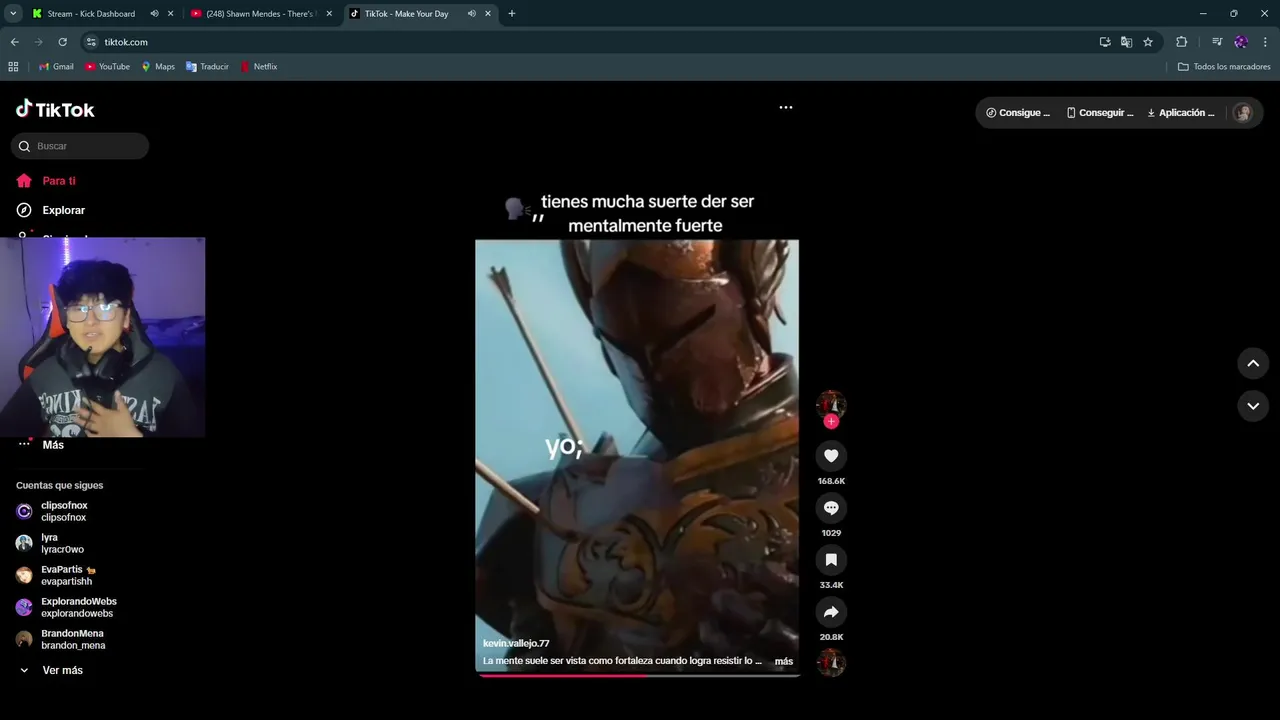Click the Consigue monedas button

(1018, 113)
